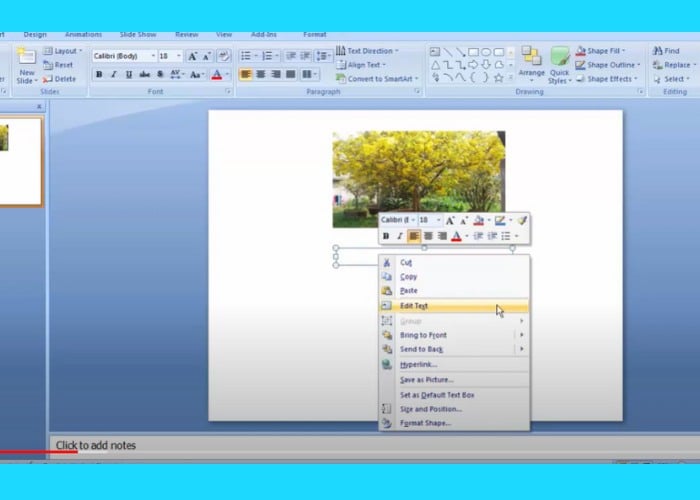Select the Oval shape in shapes gallery
Screen dimensions: 700x500
(486, 52)
